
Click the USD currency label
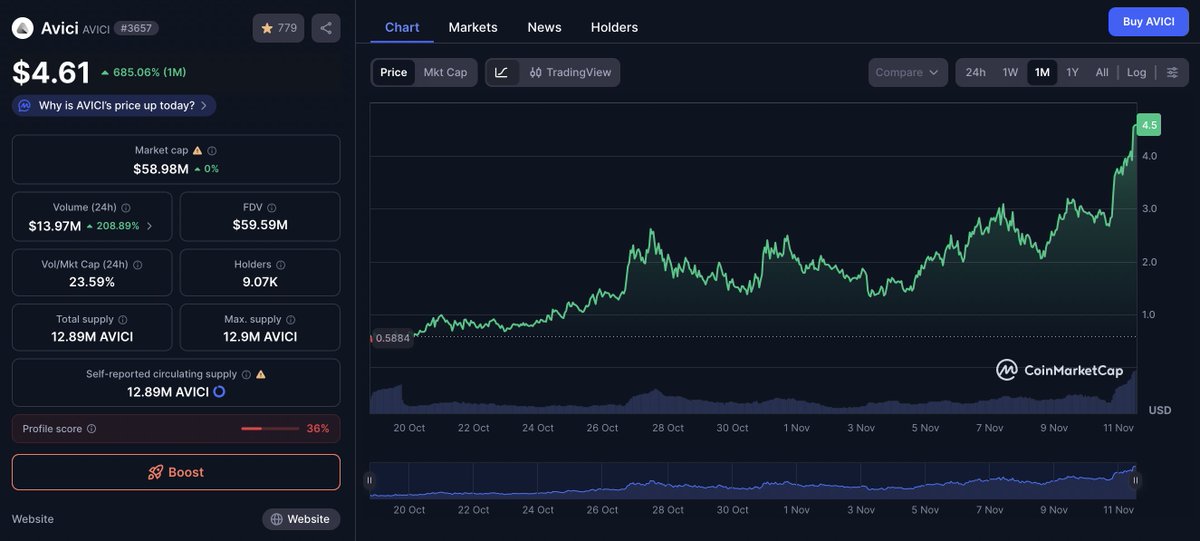point(1160,411)
